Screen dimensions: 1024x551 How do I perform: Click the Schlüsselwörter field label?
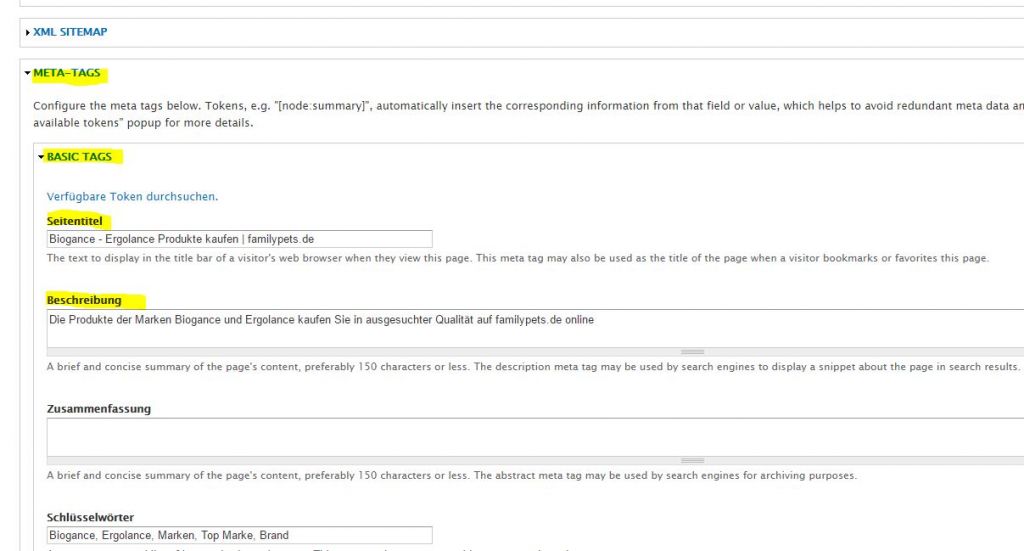click(91, 518)
